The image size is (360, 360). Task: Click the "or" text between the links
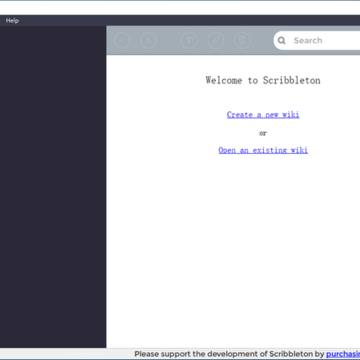tap(263, 133)
